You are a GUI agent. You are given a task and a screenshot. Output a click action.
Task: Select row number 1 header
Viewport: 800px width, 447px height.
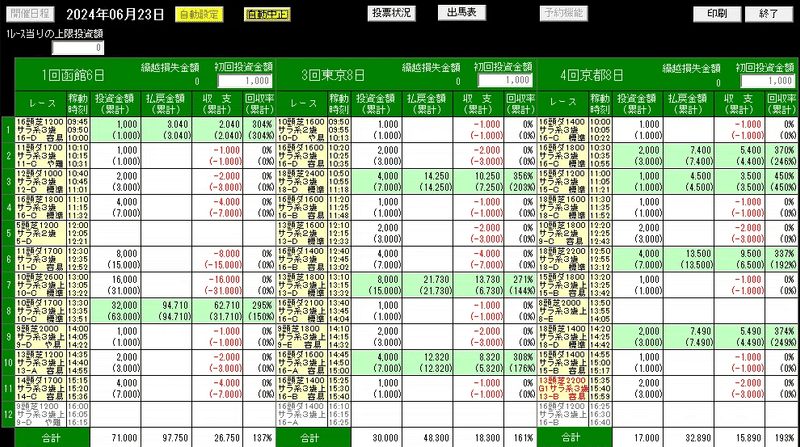point(8,130)
